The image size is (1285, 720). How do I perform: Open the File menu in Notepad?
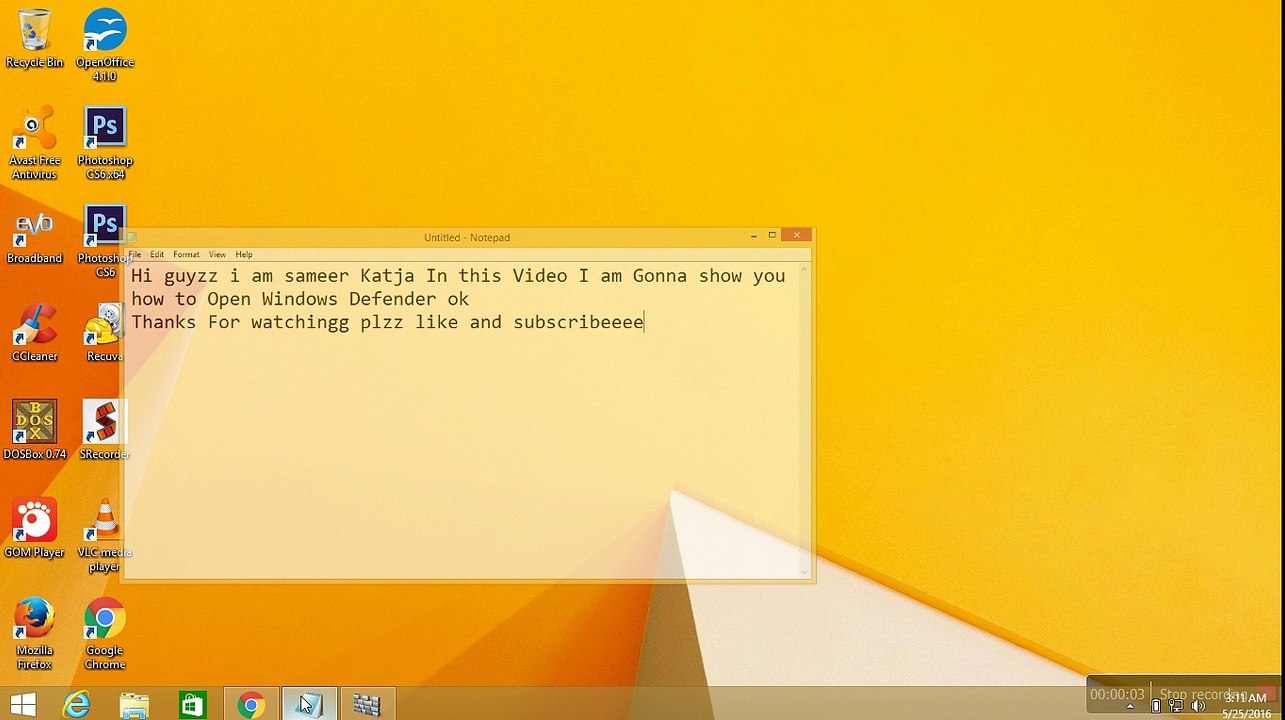(134, 254)
